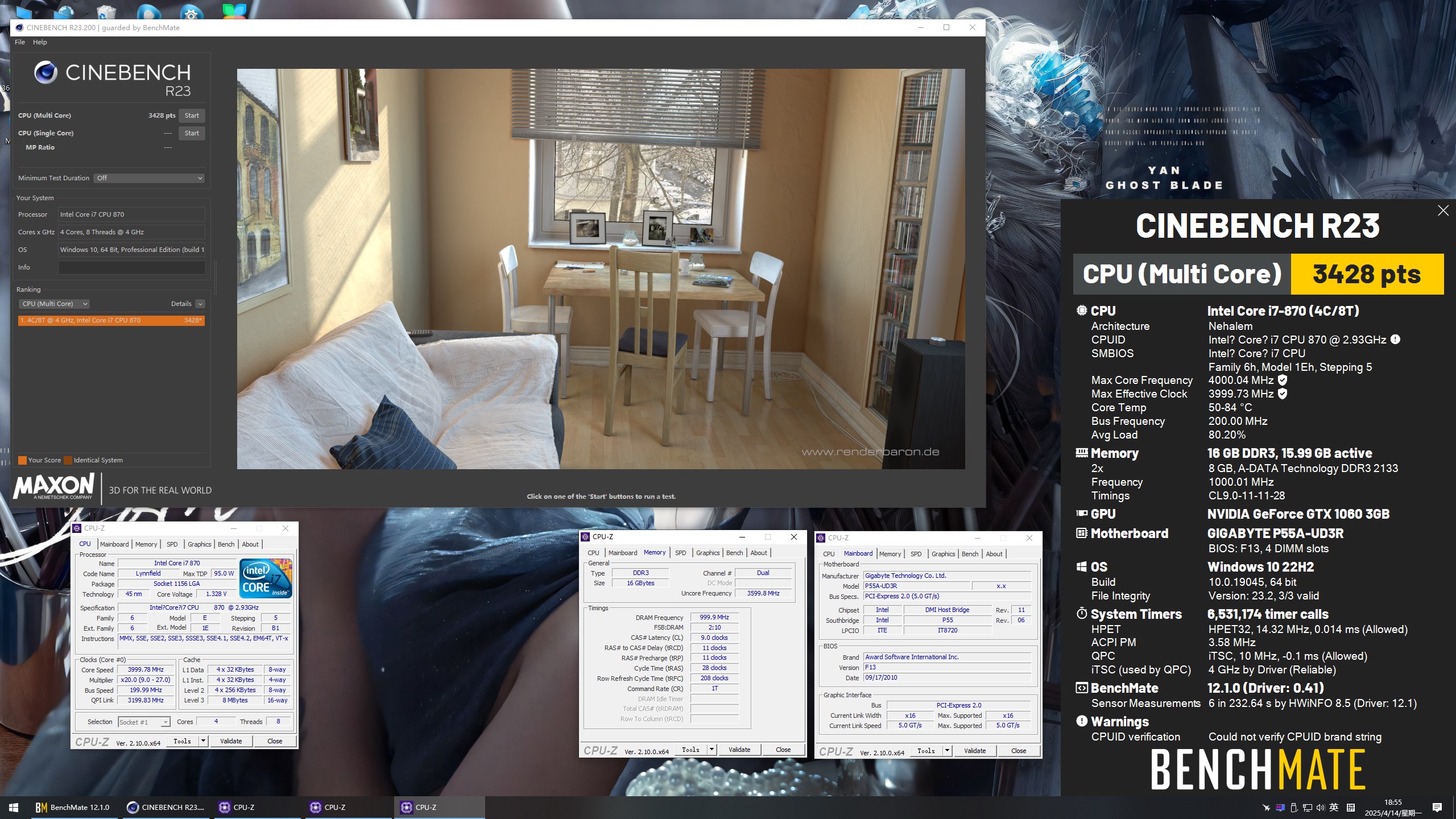Image resolution: width=1456 pixels, height=819 pixels.
Task: Click Core Speed value 3999.78 MHz
Action: tap(146, 669)
